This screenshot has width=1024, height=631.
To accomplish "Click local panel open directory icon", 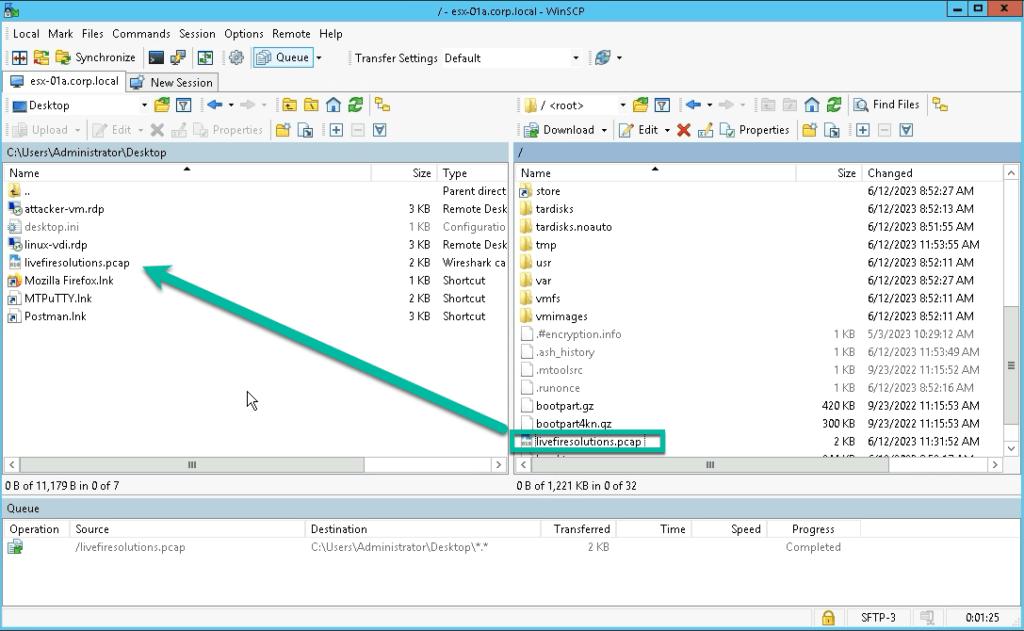I will click(162, 105).
